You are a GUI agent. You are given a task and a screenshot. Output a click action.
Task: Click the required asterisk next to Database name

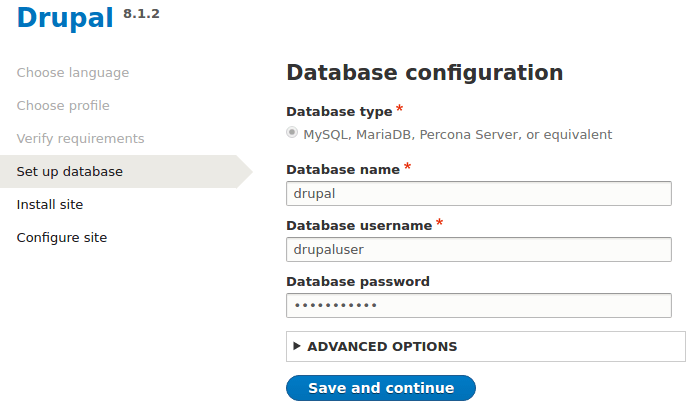click(408, 167)
